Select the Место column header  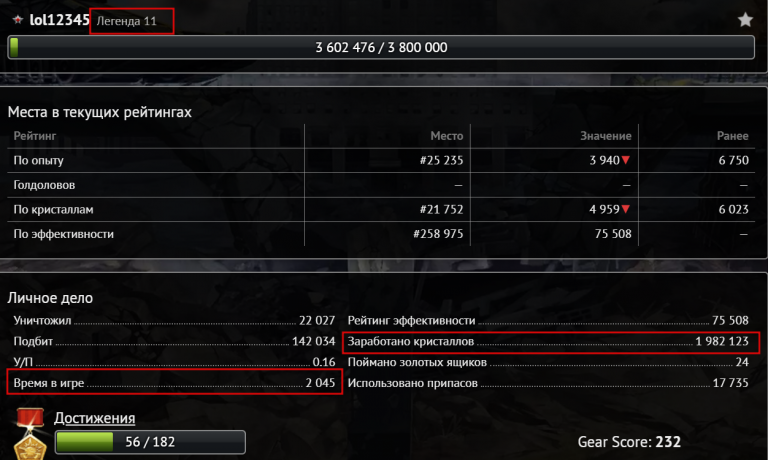447,136
